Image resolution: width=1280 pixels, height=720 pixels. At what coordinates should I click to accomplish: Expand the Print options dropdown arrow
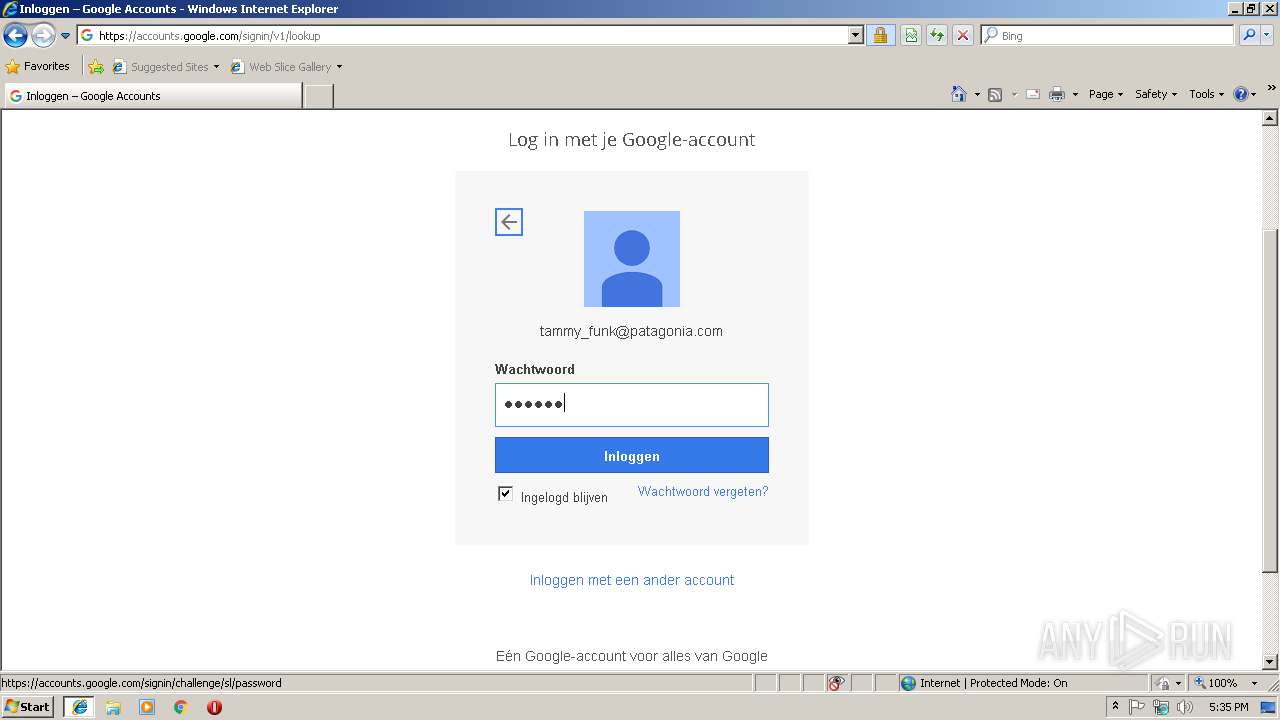coord(1075,94)
